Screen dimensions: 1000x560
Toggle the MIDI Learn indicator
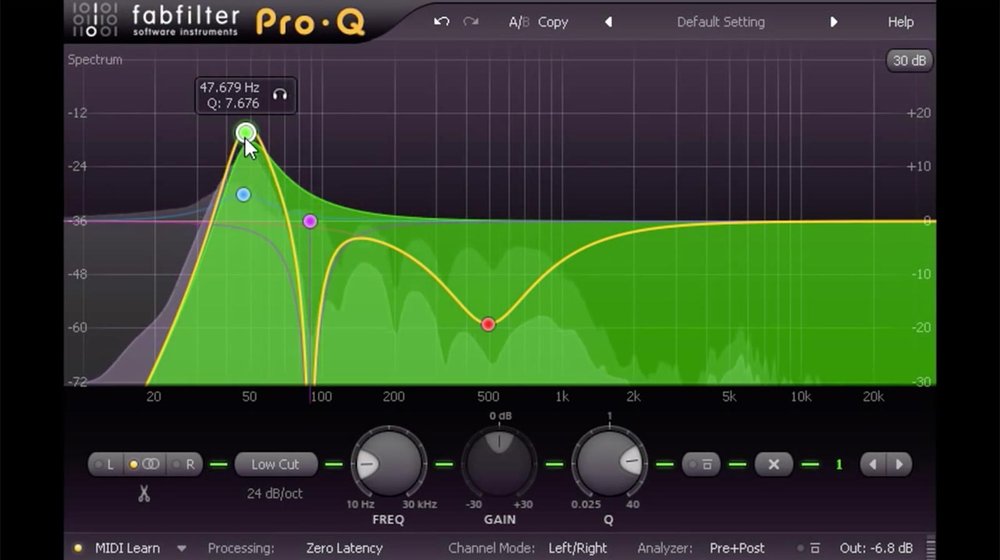point(78,548)
